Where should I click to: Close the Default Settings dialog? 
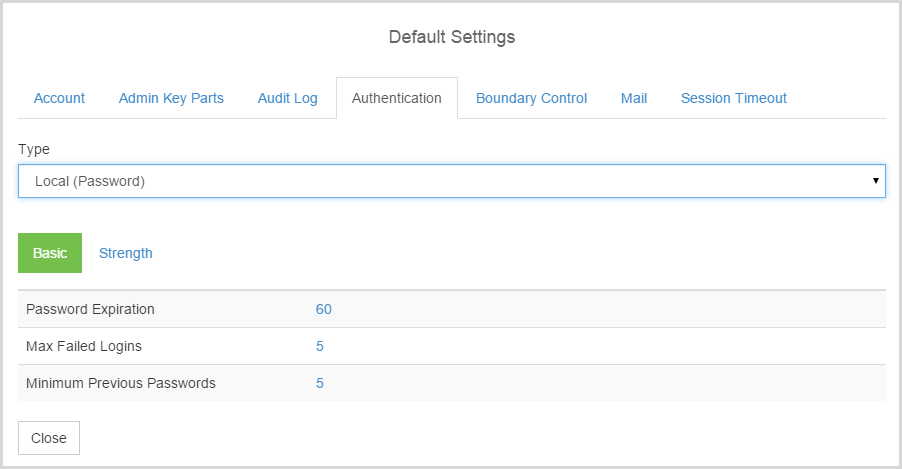tap(49, 438)
